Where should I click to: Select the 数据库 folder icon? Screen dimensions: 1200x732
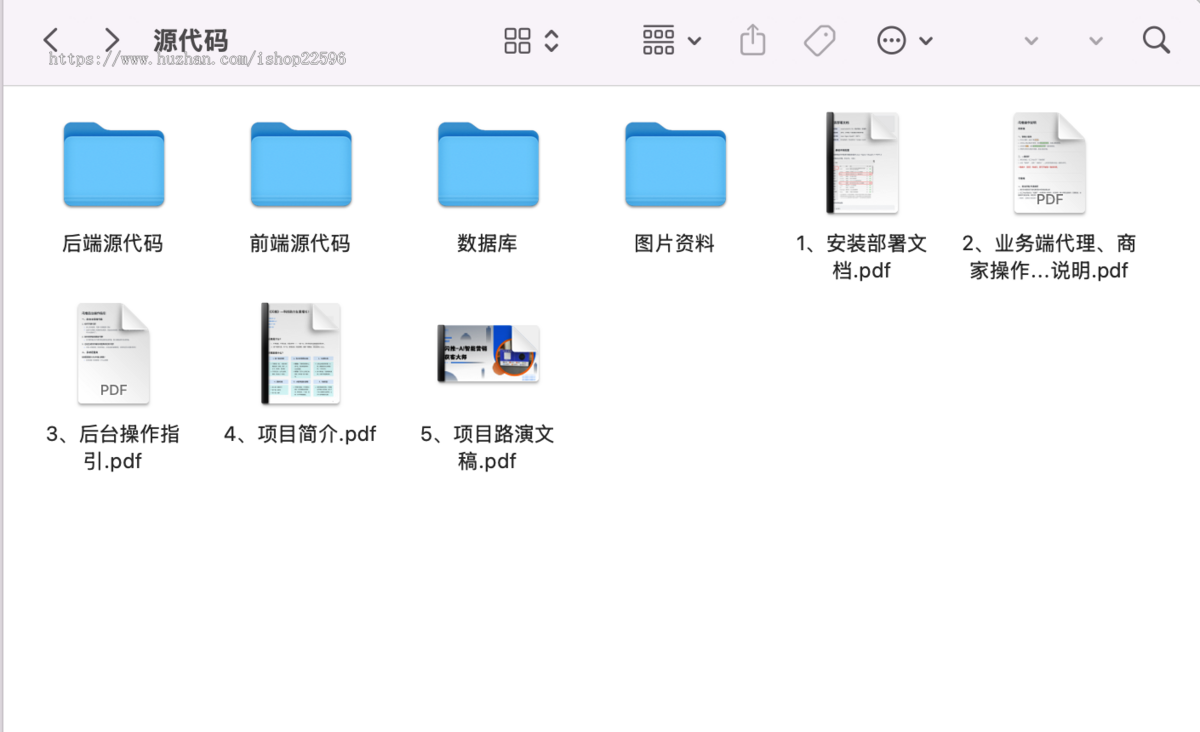tap(488, 164)
